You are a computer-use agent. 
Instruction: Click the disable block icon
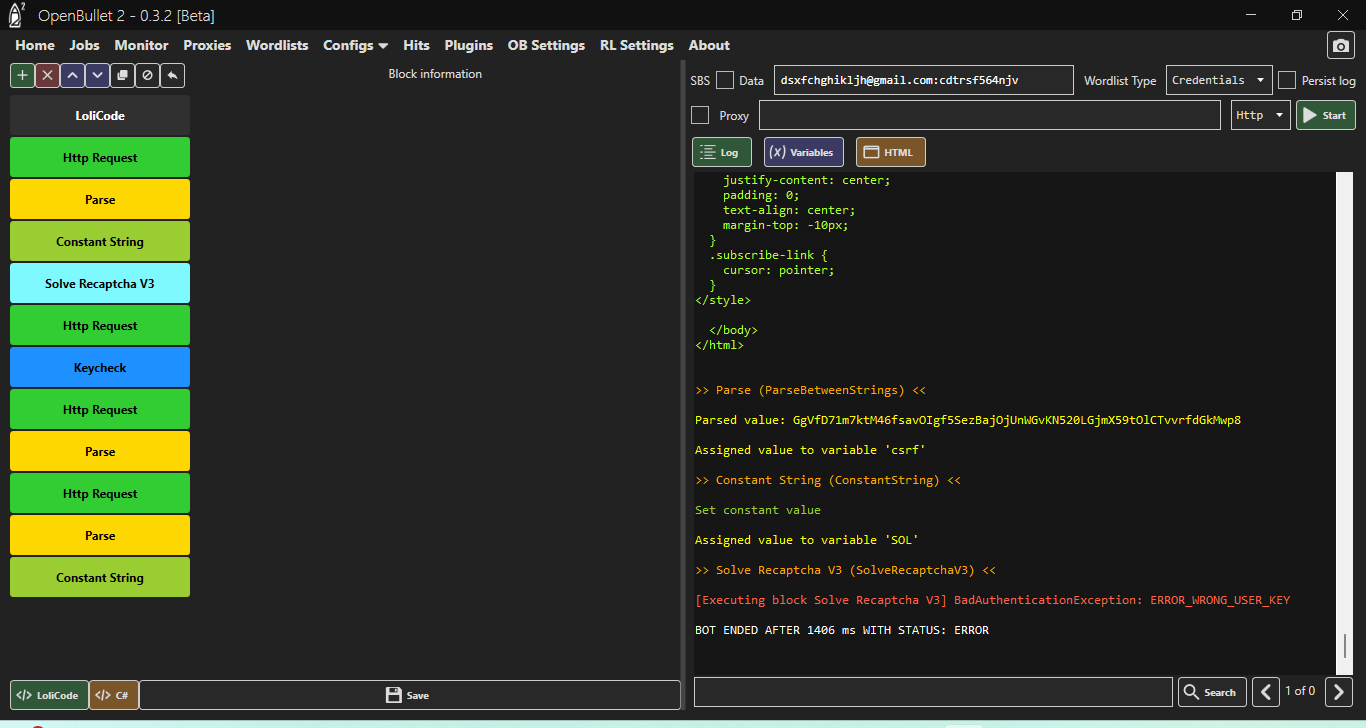147,75
